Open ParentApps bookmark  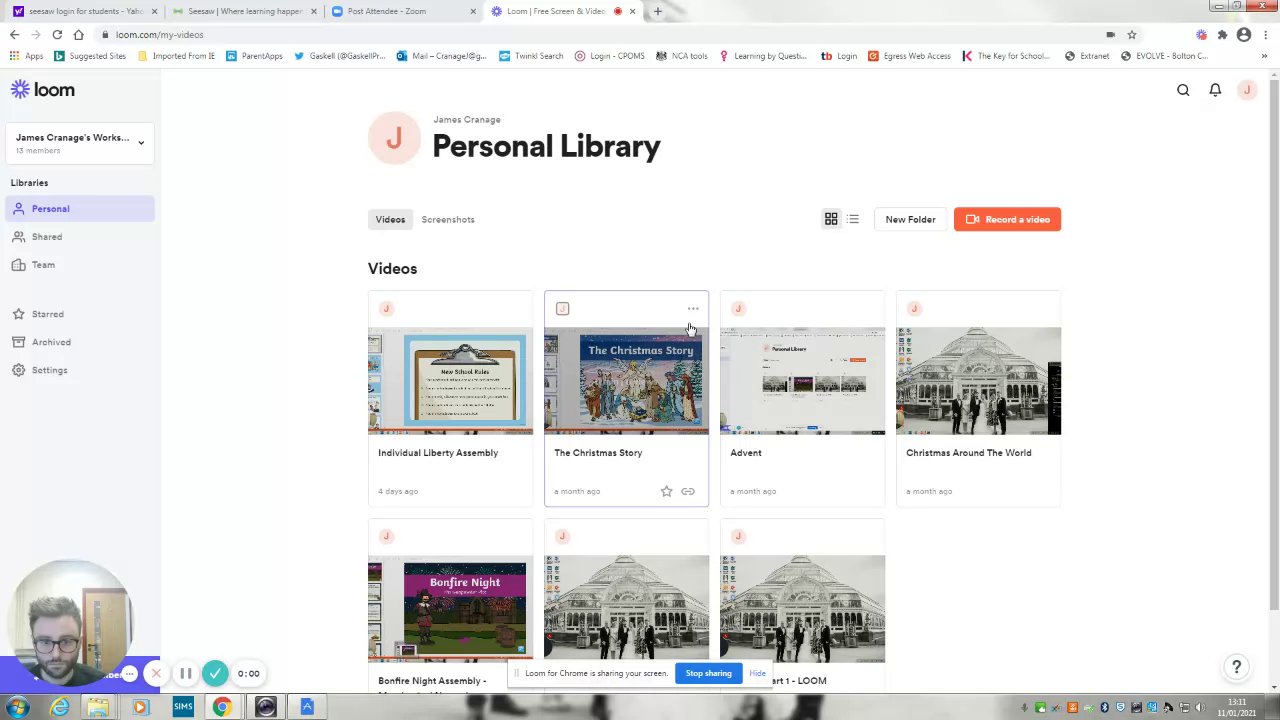click(254, 56)
